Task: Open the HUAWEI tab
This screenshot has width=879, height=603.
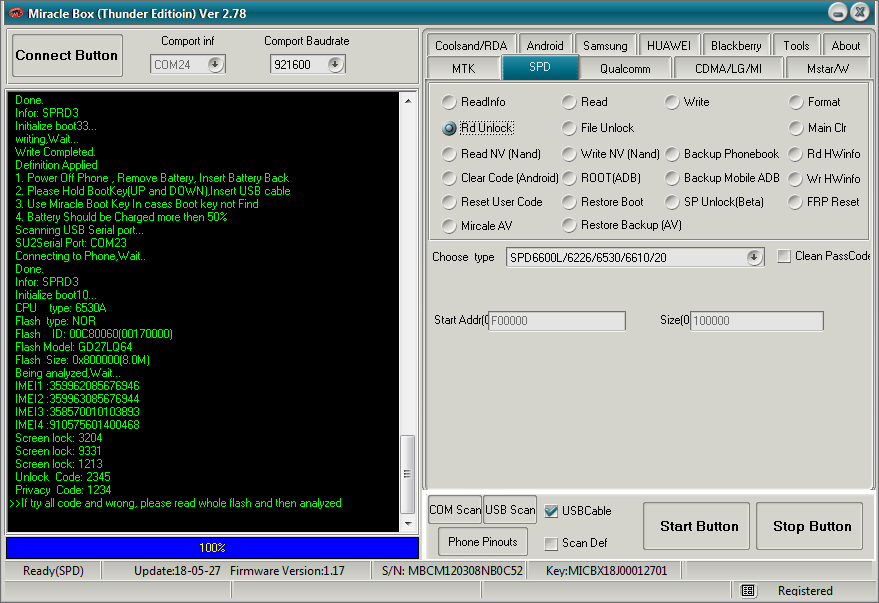Action: [x=669, y=45]
